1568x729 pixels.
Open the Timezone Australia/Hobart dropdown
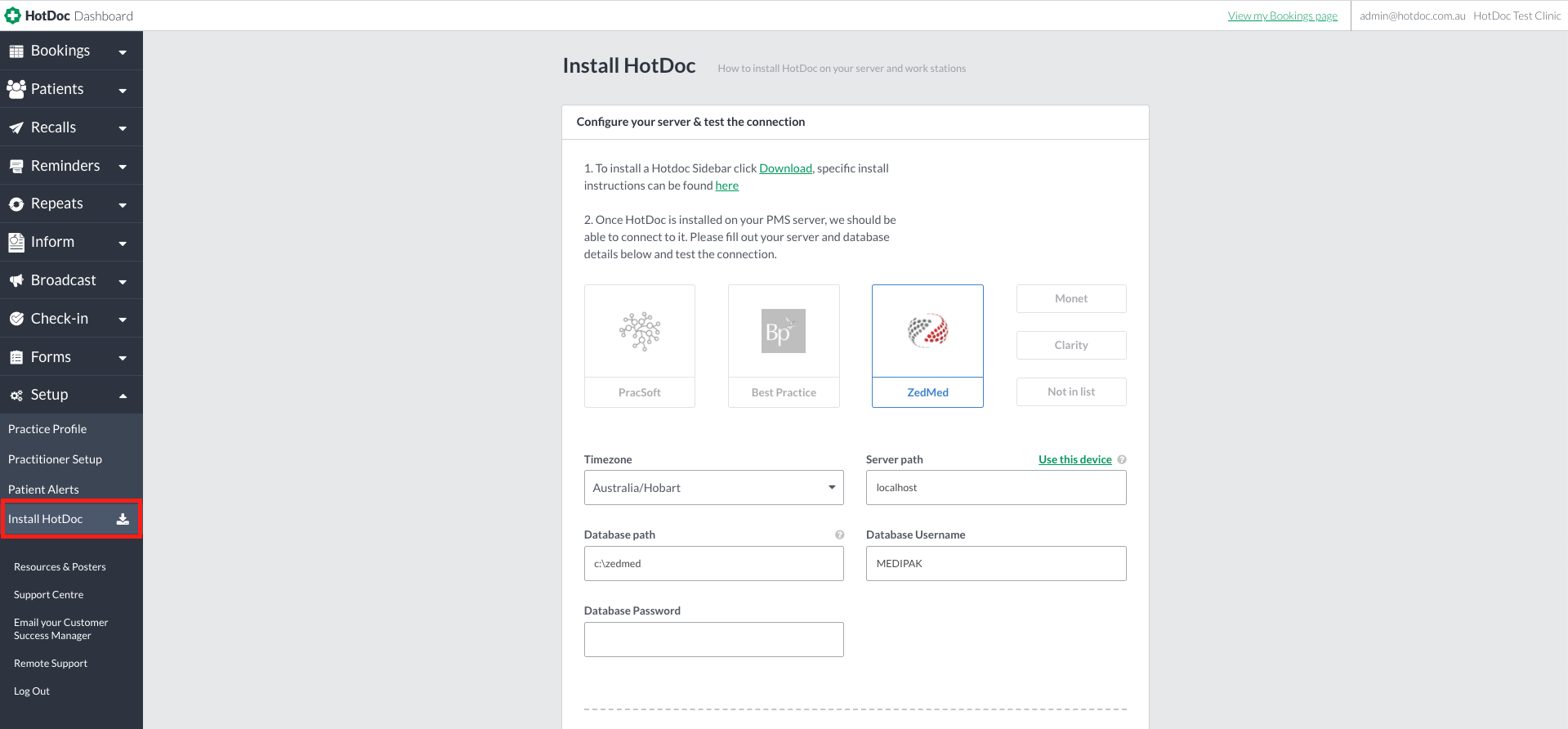[x=713, y=488]
